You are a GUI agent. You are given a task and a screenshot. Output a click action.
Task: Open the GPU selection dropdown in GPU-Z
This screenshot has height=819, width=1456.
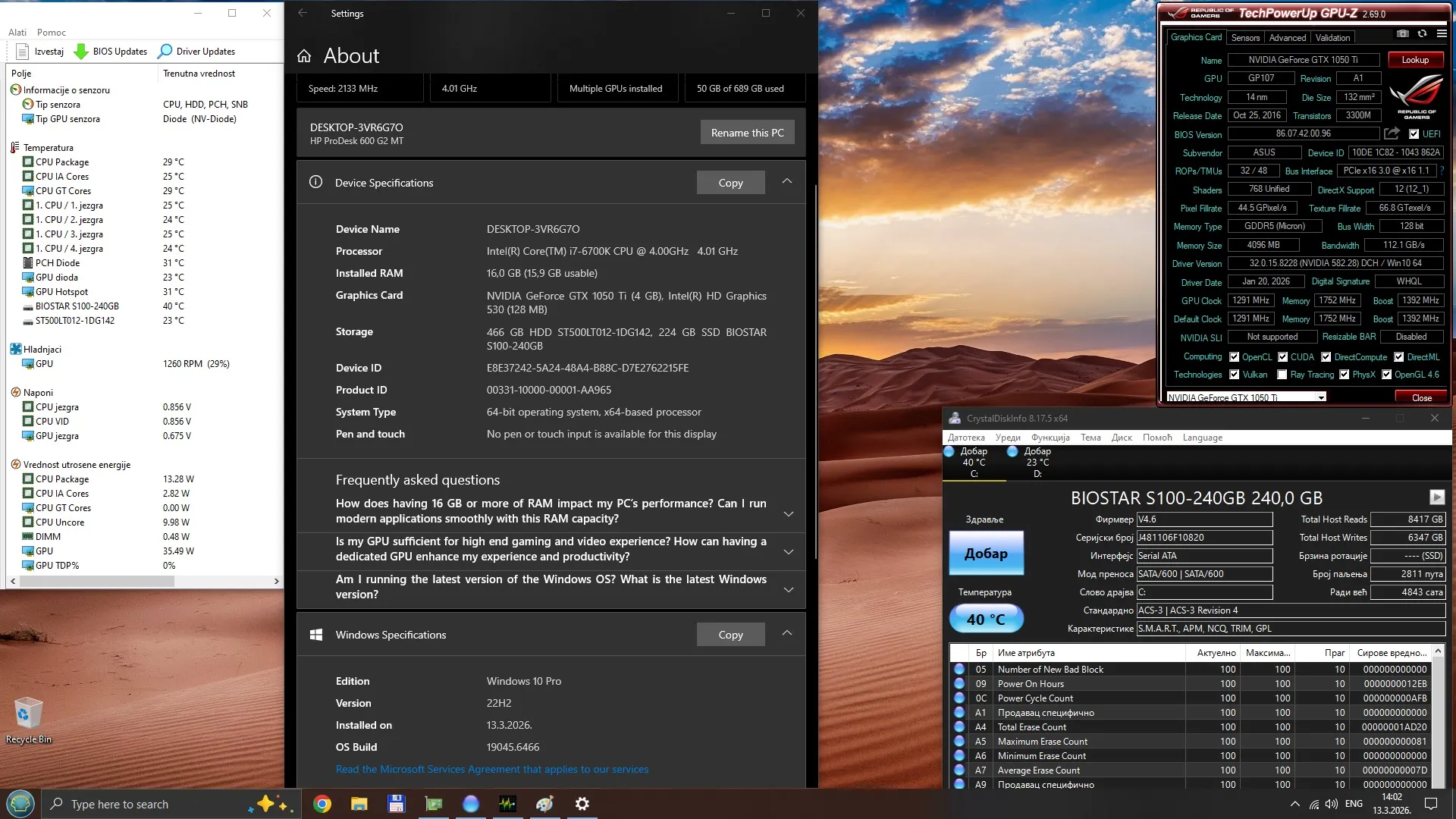[1321, 397]
